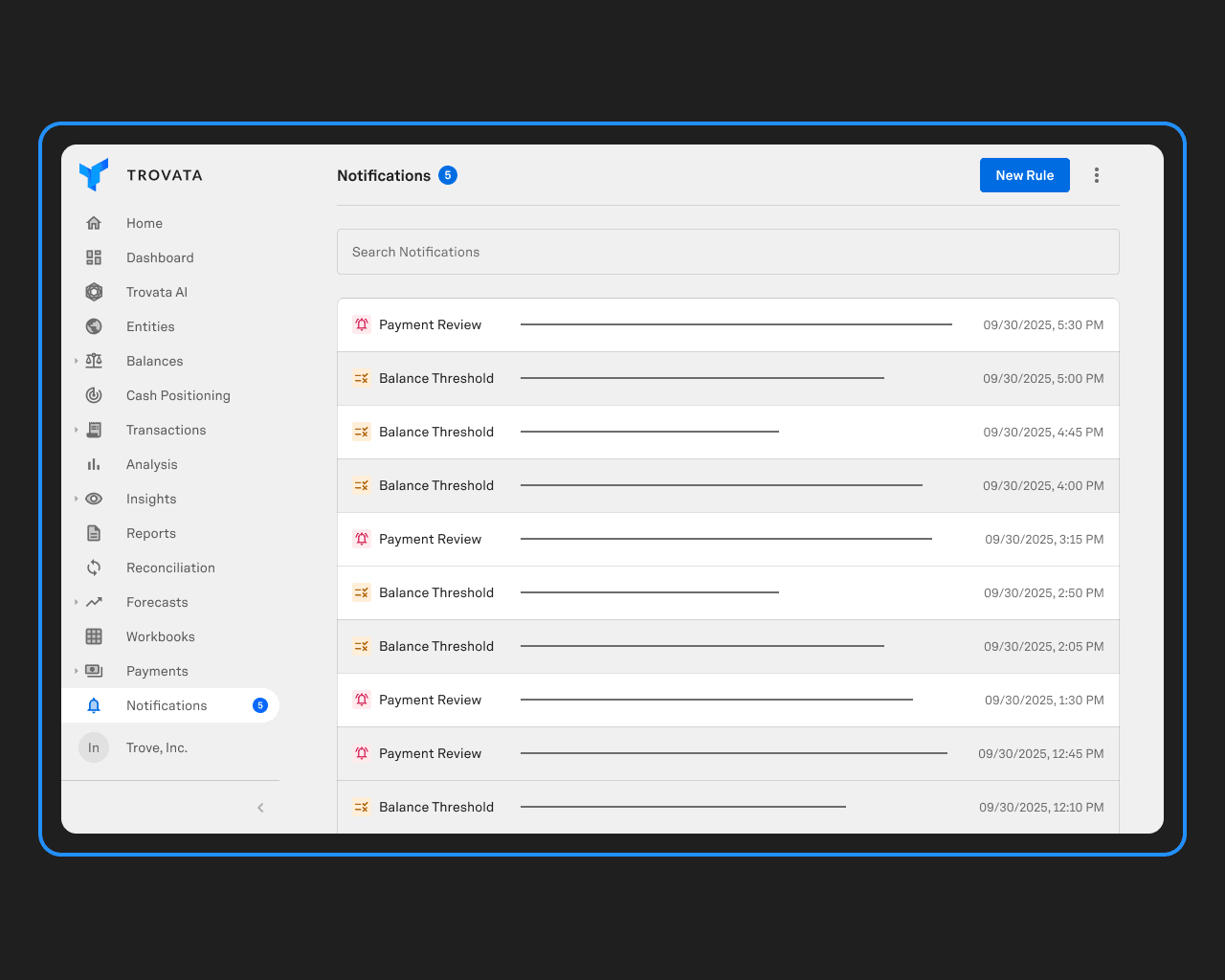Collapse the sidebar with the chevron
Screen dimensions: 1225x980
click(260, 807)
